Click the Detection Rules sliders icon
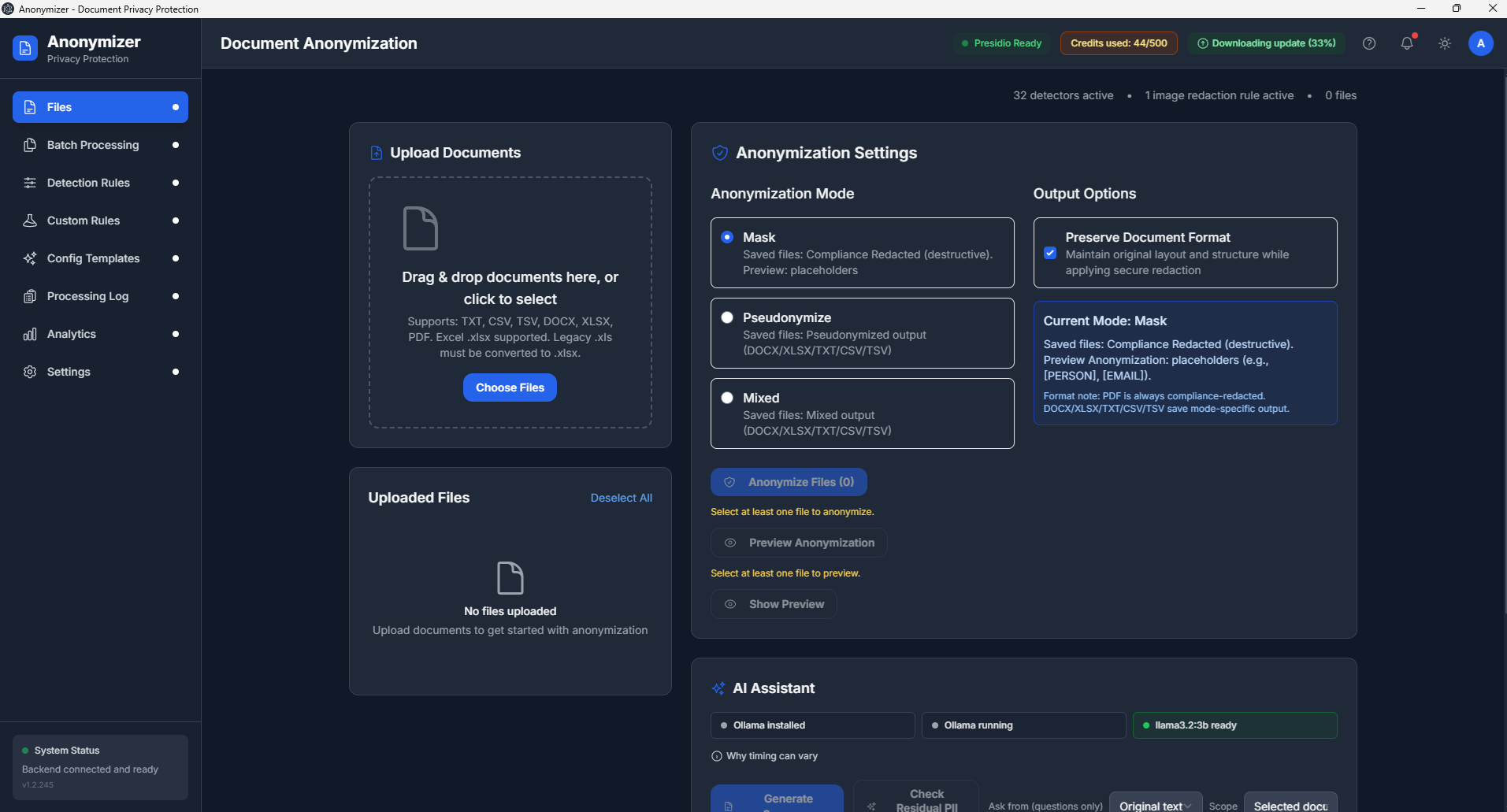 pos(30,183)
